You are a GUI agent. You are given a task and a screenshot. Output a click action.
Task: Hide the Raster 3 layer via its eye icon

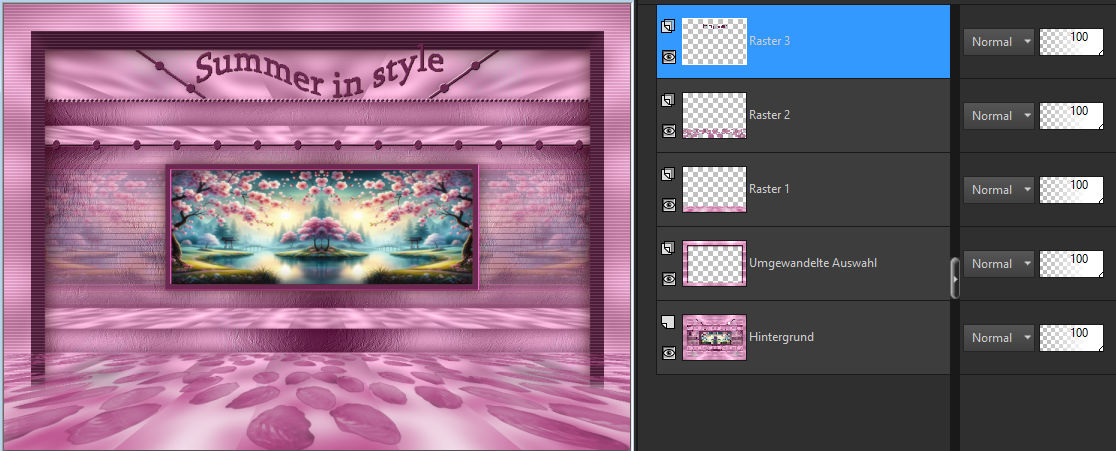(668, 57)
